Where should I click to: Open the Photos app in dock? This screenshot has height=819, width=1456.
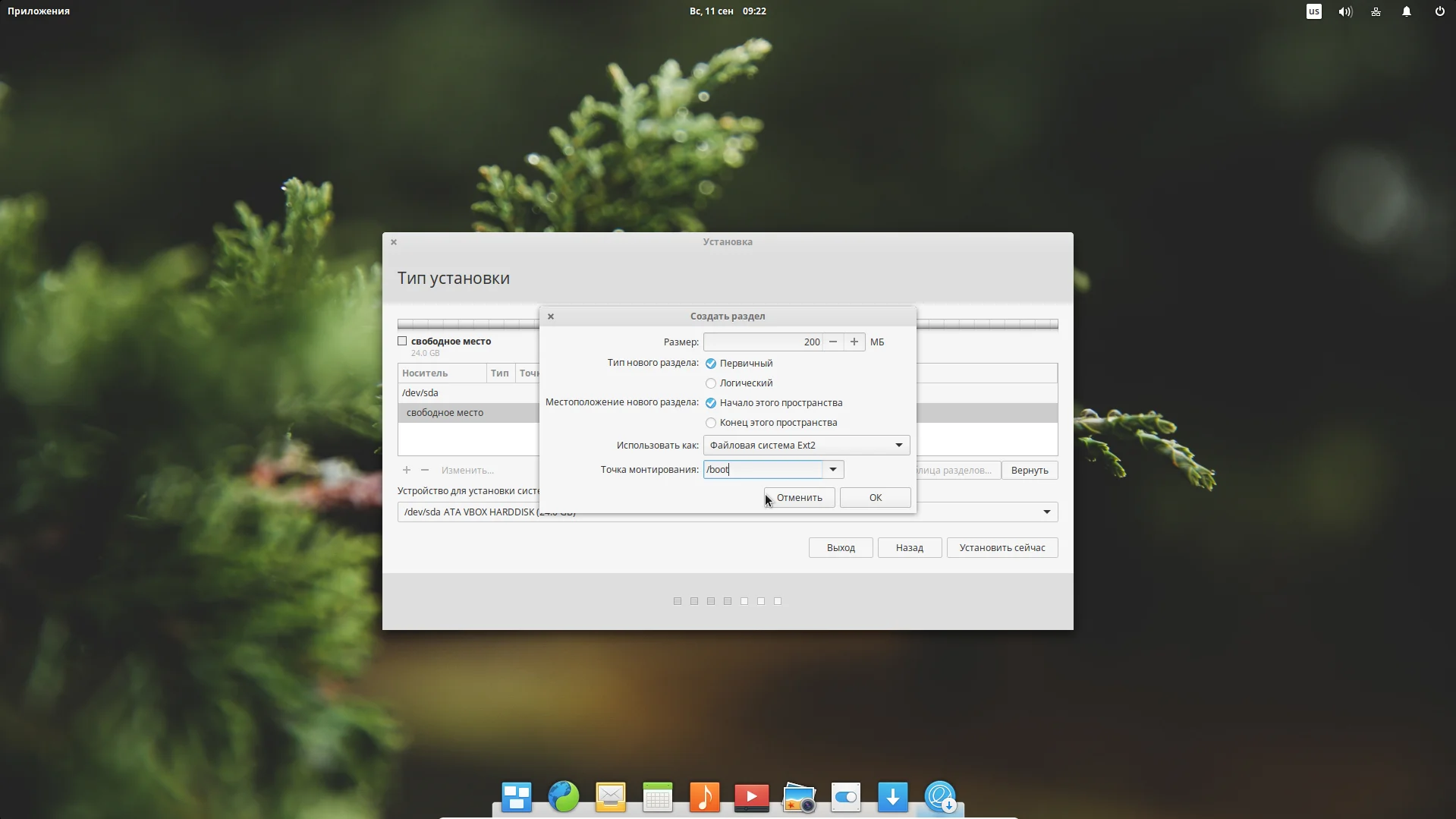click(799, 797)
